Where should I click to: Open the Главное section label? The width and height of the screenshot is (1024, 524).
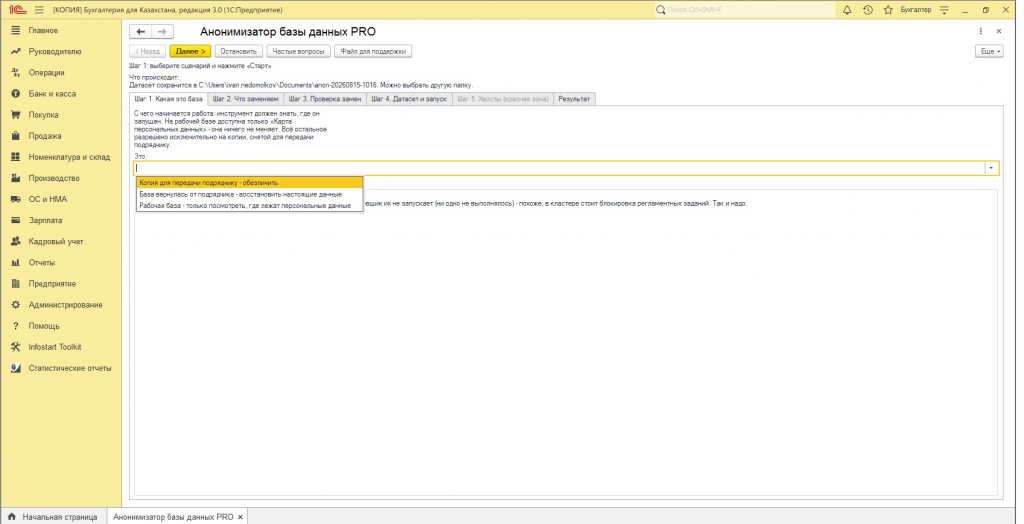[x=43, y=31]
